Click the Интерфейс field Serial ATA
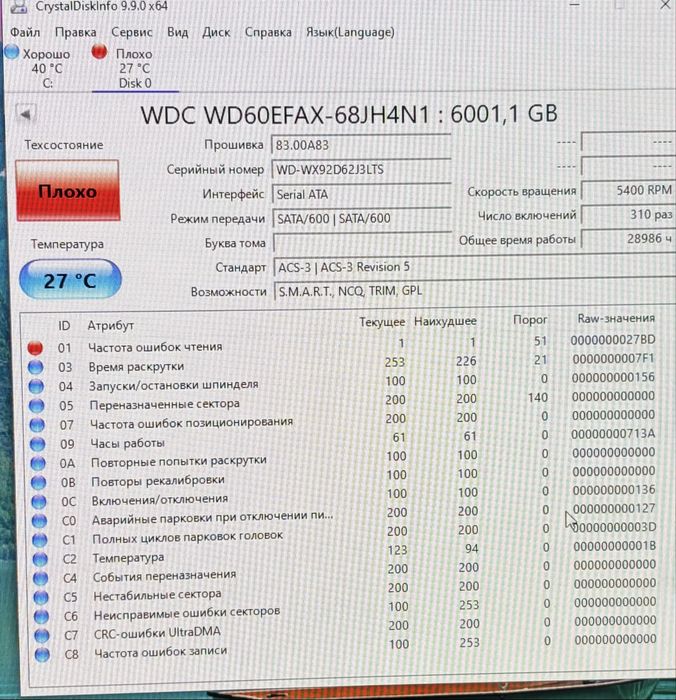This screenshot has width=676, height=700. tap(361, 194)
